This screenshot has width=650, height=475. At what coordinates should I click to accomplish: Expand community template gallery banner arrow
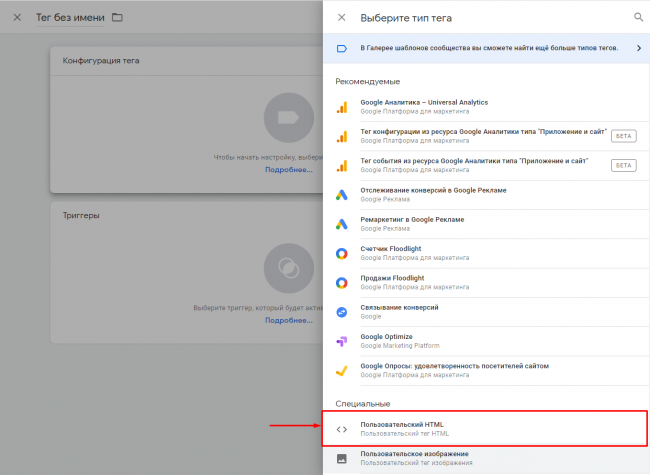[639, 48]
